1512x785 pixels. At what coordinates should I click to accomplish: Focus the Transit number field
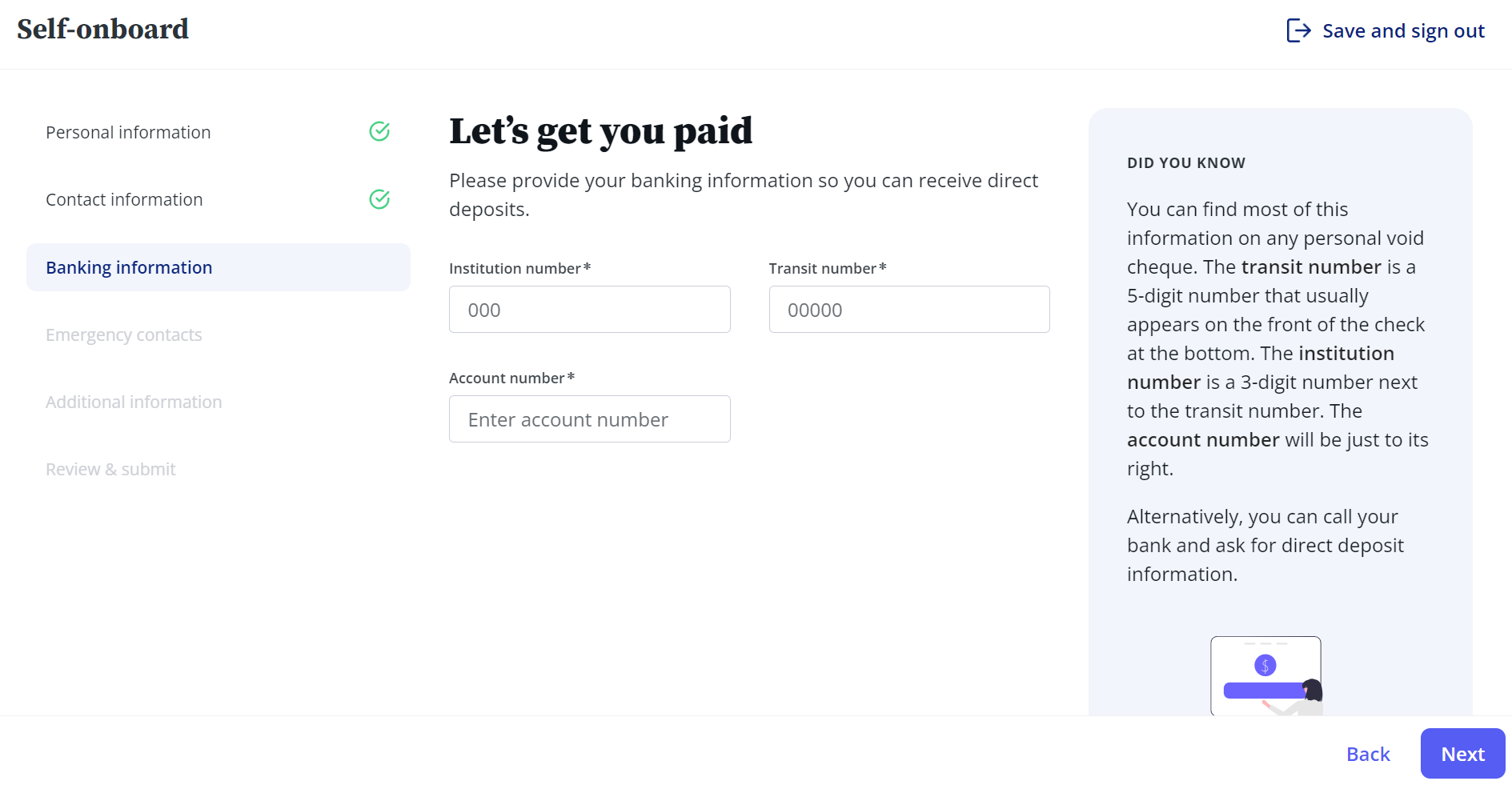909,310
